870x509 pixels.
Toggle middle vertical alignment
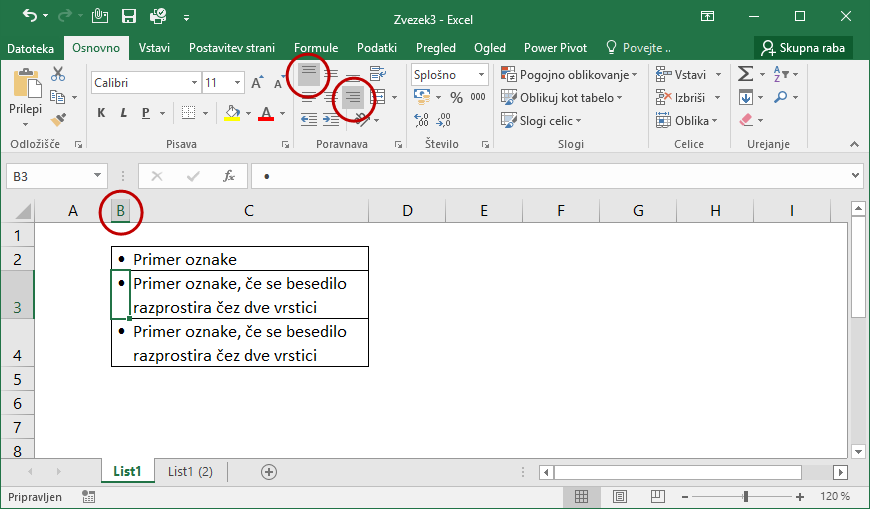coord(331,73)
